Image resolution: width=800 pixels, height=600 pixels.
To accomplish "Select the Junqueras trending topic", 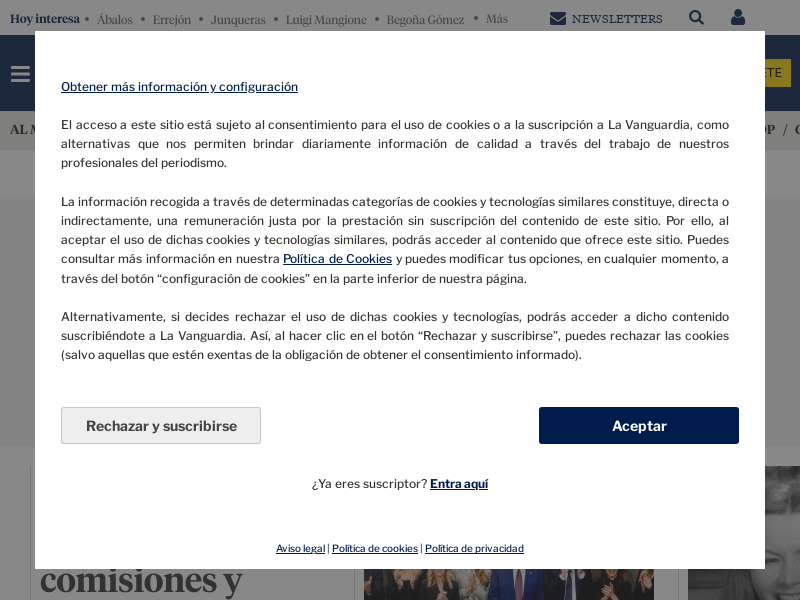I will click(x=238, y=19).
